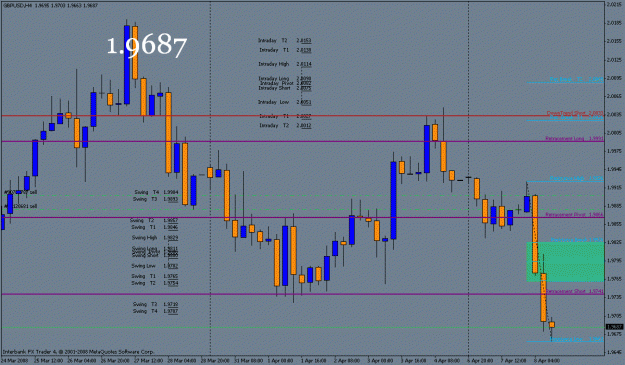Click the 1.9915 price axis value
This screenshot has width=625, height=365.
(x=614, y=187)
